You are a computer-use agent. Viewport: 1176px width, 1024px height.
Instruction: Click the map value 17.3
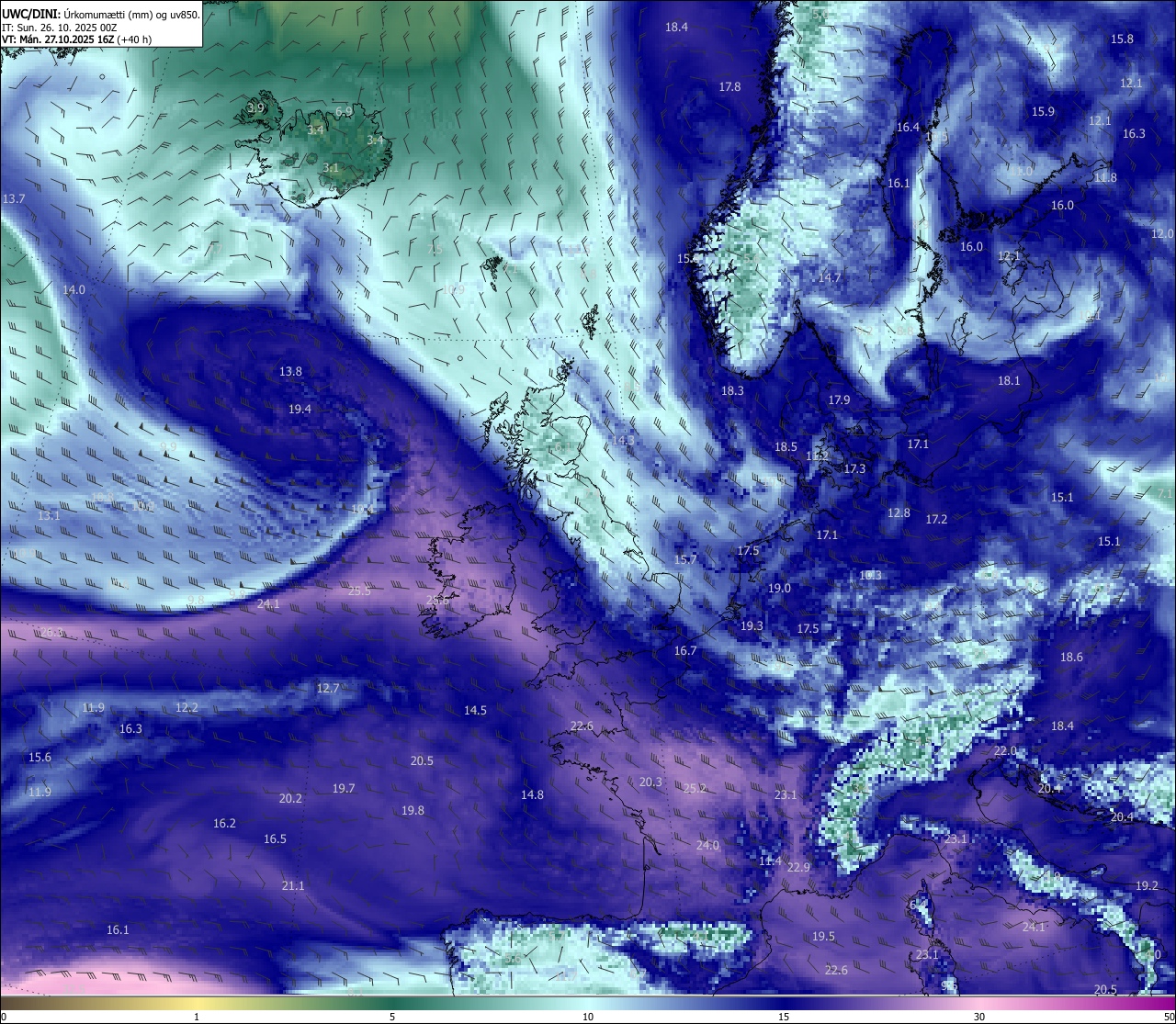point(854,468)
